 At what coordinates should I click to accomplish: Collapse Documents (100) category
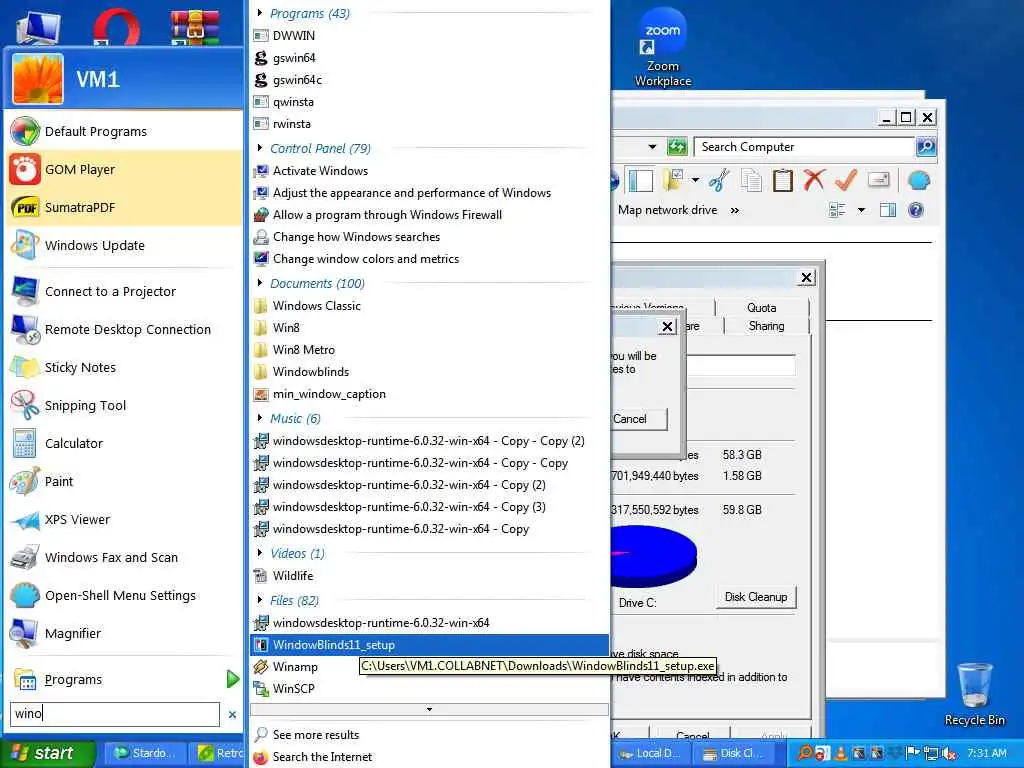(260, 283)
